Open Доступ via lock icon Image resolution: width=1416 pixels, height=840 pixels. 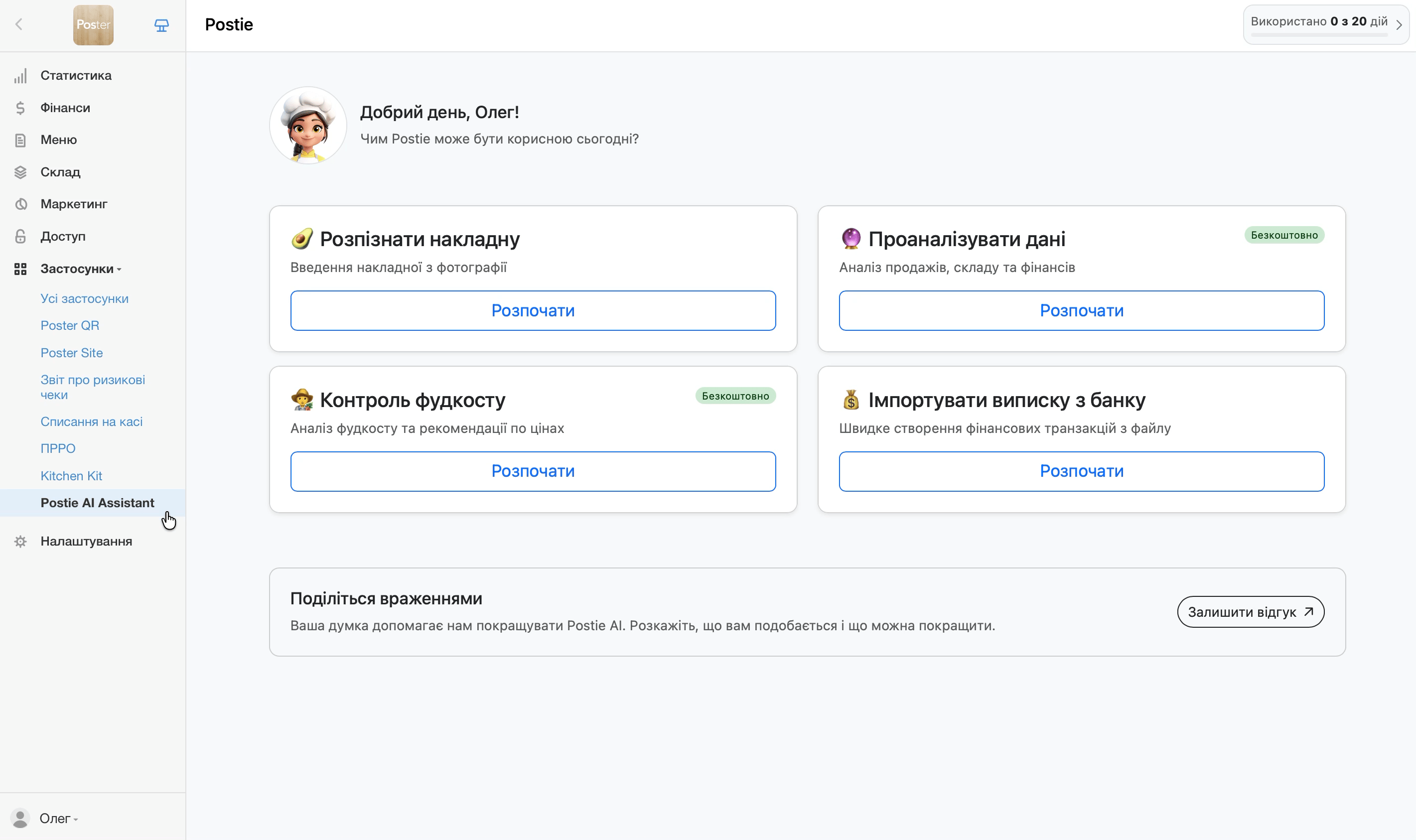pos(20,236)
